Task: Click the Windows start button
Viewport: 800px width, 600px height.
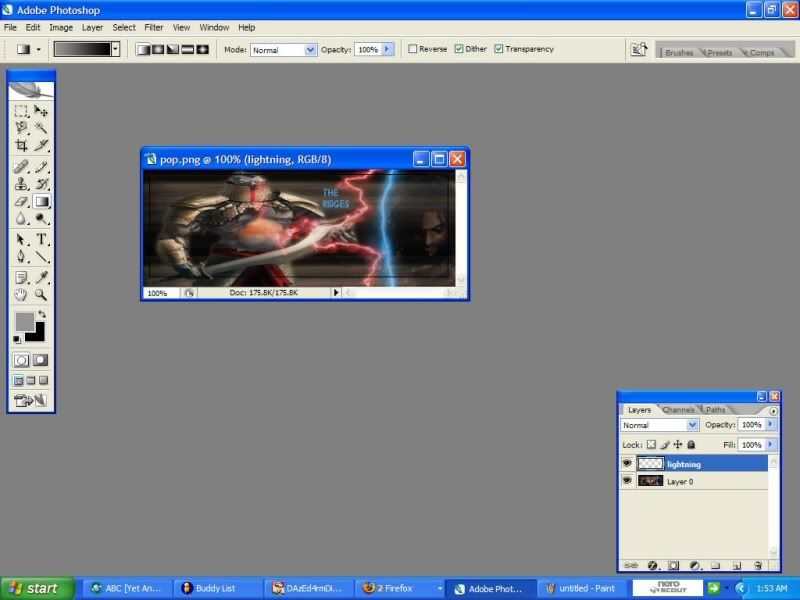Action: tap(37, 588)
